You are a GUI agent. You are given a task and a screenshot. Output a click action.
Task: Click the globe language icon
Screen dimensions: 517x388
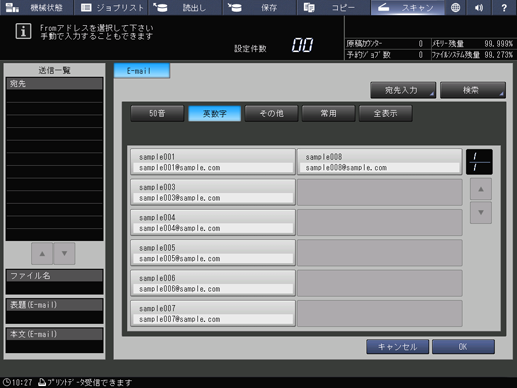455,7
